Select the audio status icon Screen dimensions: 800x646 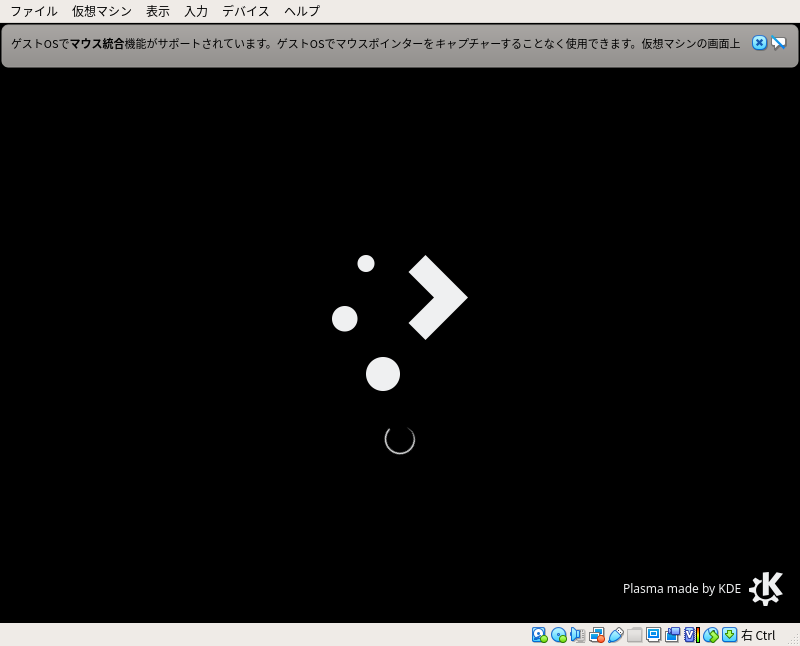pos(576,635)
